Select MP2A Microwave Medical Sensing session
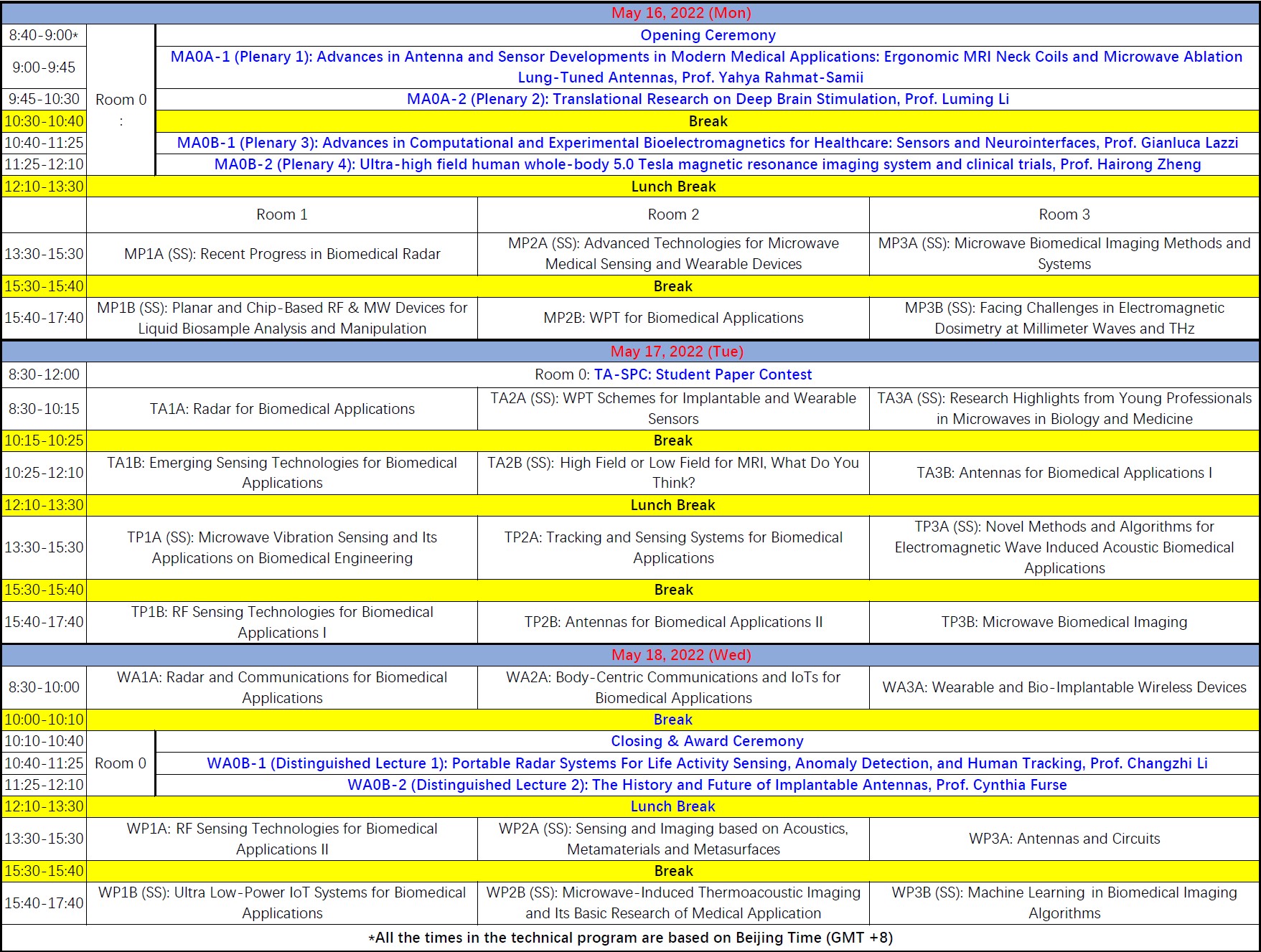This screenshot has width=1261, height=952. coord(673,253)
